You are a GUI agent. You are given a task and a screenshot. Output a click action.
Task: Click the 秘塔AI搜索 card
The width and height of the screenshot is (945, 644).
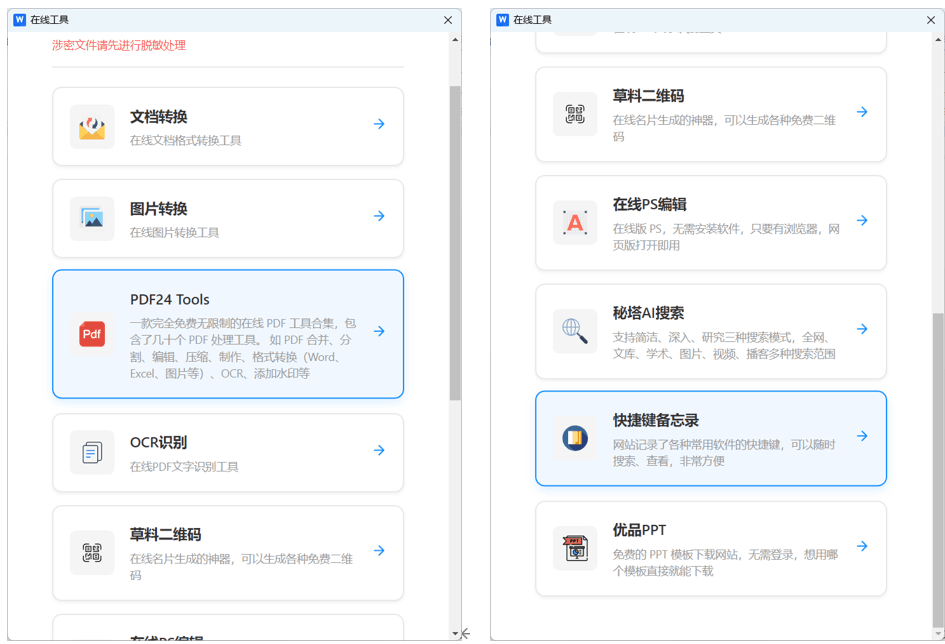coord(710,331)
